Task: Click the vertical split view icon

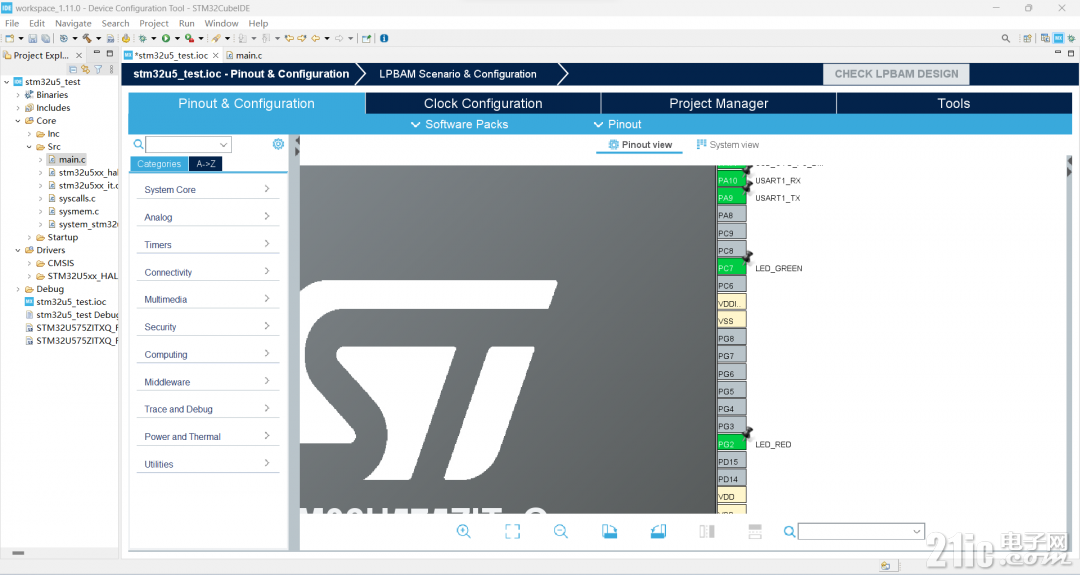Action: click(707, 532)
